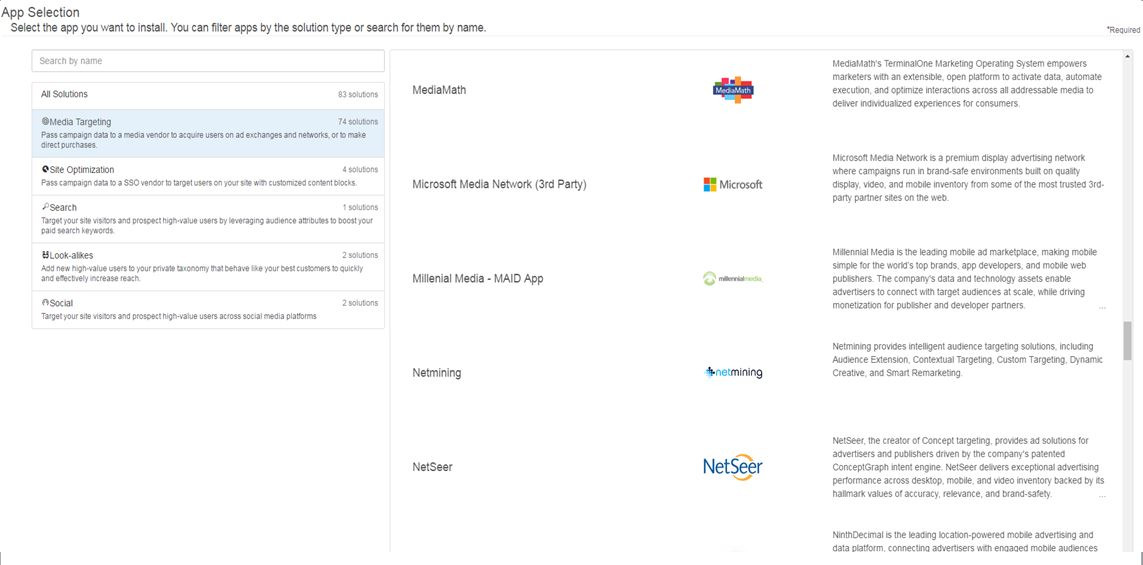Open the Millenial Media - MAID App
The image size is (1143, 565).
(x=477, y=278)
